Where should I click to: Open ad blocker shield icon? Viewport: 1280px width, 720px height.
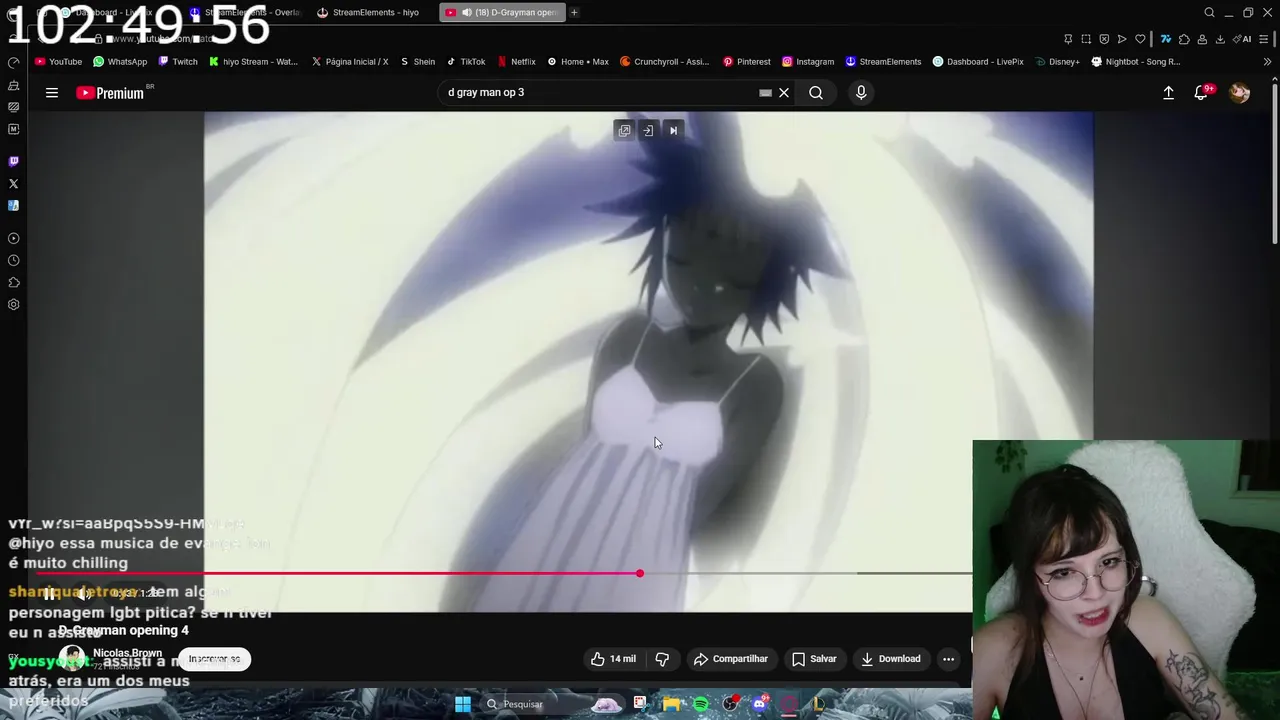click(x=1104, y=39)
